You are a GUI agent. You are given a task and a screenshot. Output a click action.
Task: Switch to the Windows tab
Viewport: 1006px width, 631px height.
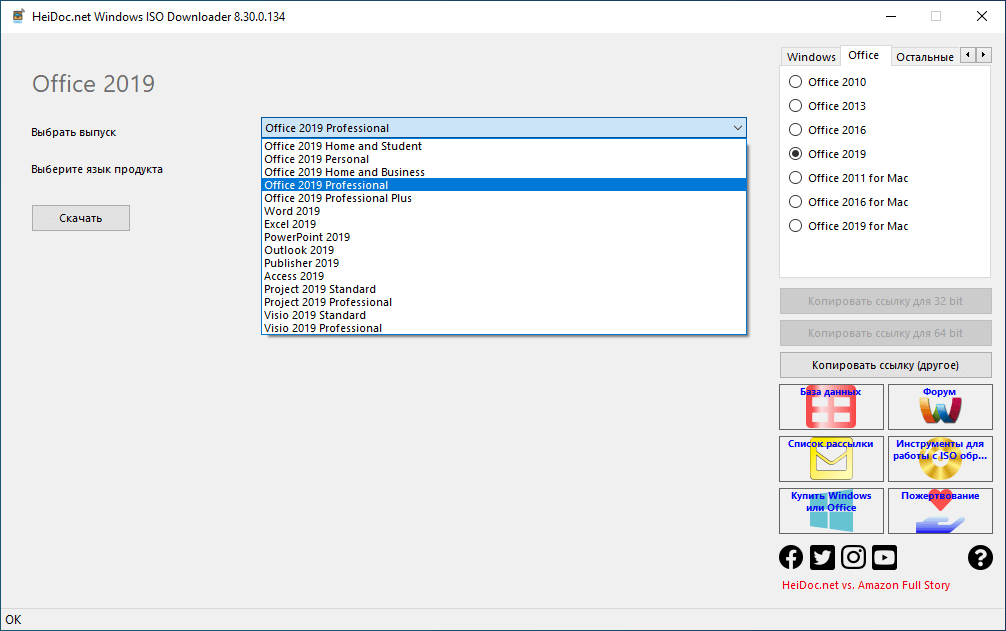click(x=811, y=56)
